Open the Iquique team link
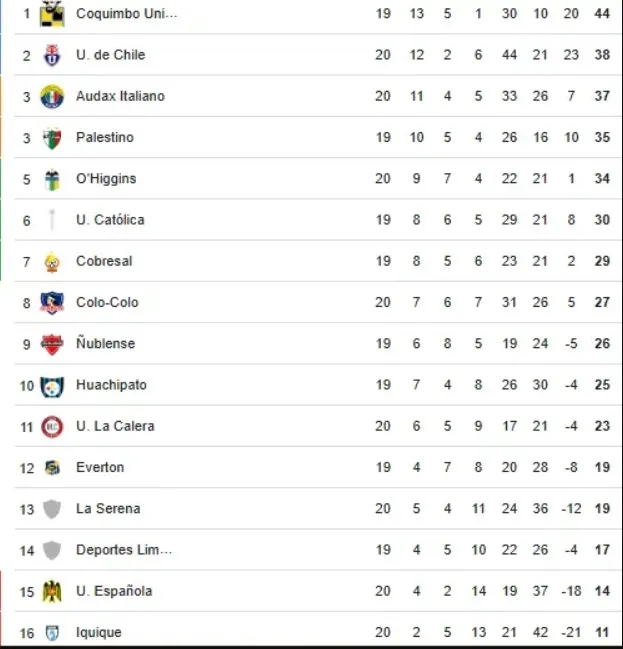This screenshot has height=649, width=623. [99, 633]
